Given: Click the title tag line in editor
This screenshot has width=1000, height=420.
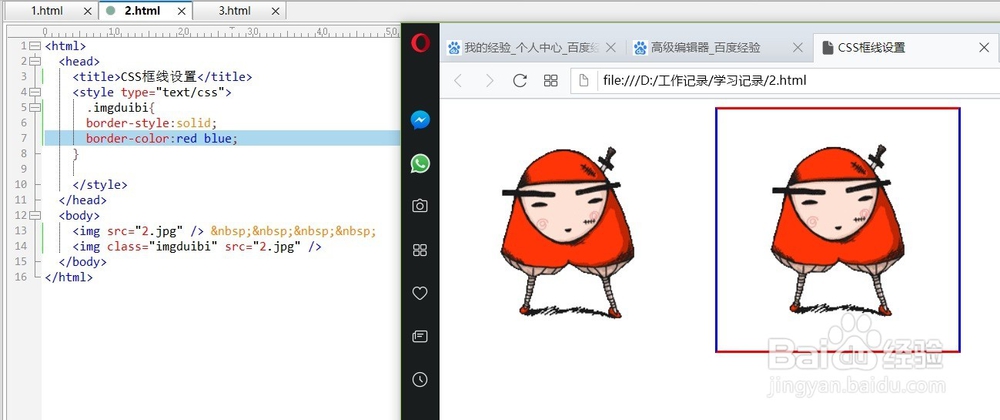Looking at the screenshot, I should click(163, 76).
